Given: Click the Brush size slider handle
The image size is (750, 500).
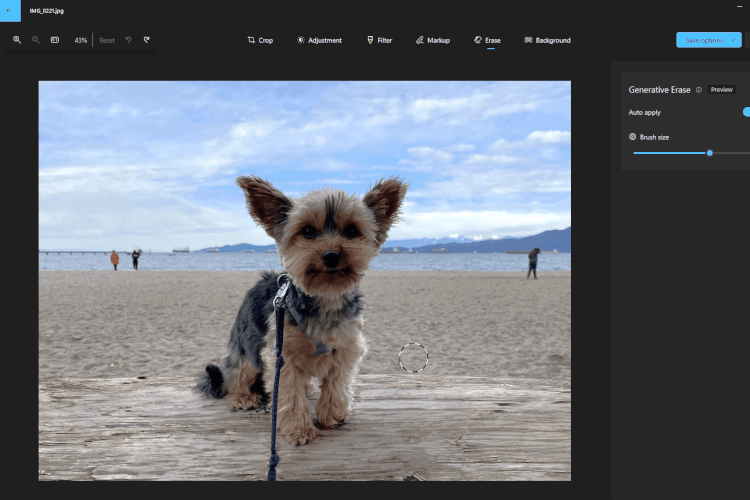Looking at the screenshot, I should coord(710,153).
